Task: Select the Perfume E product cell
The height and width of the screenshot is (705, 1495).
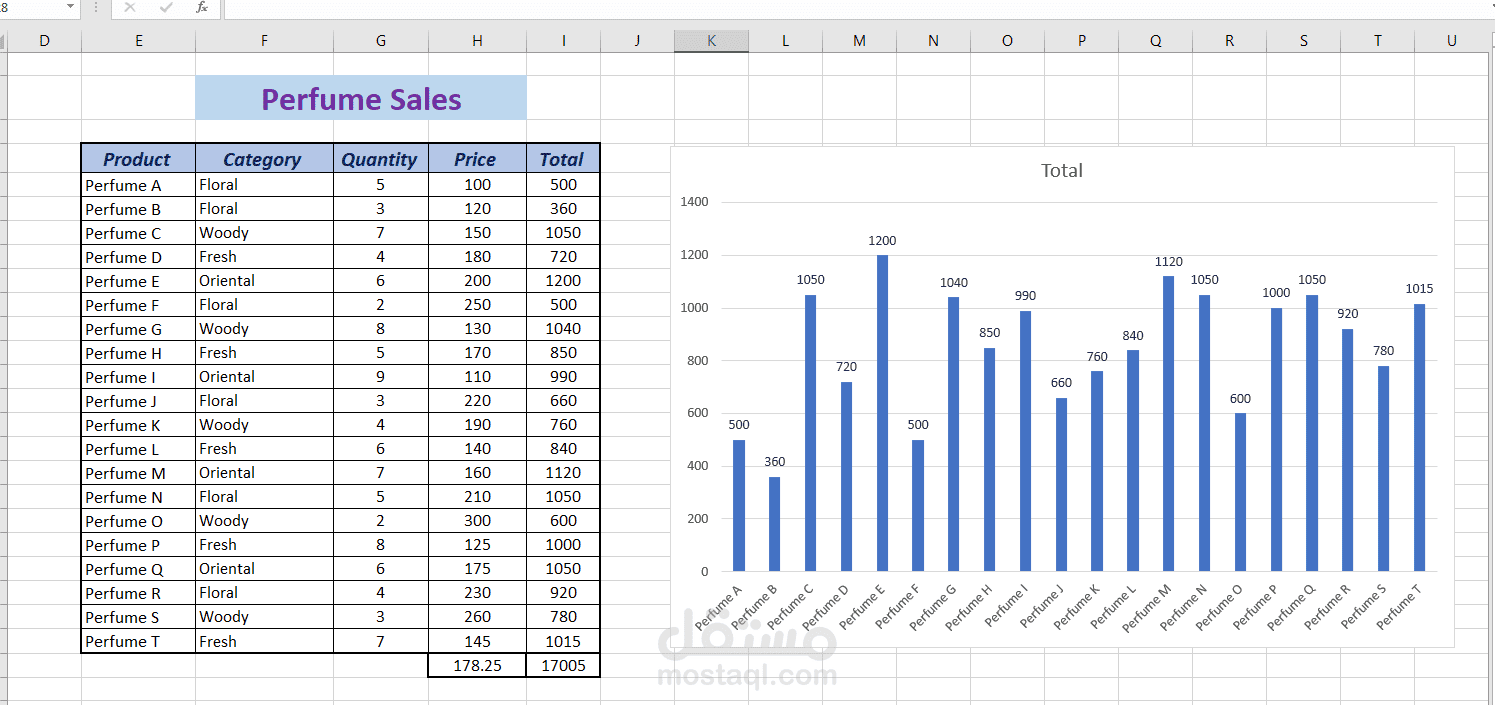Action: click(138, 281)
